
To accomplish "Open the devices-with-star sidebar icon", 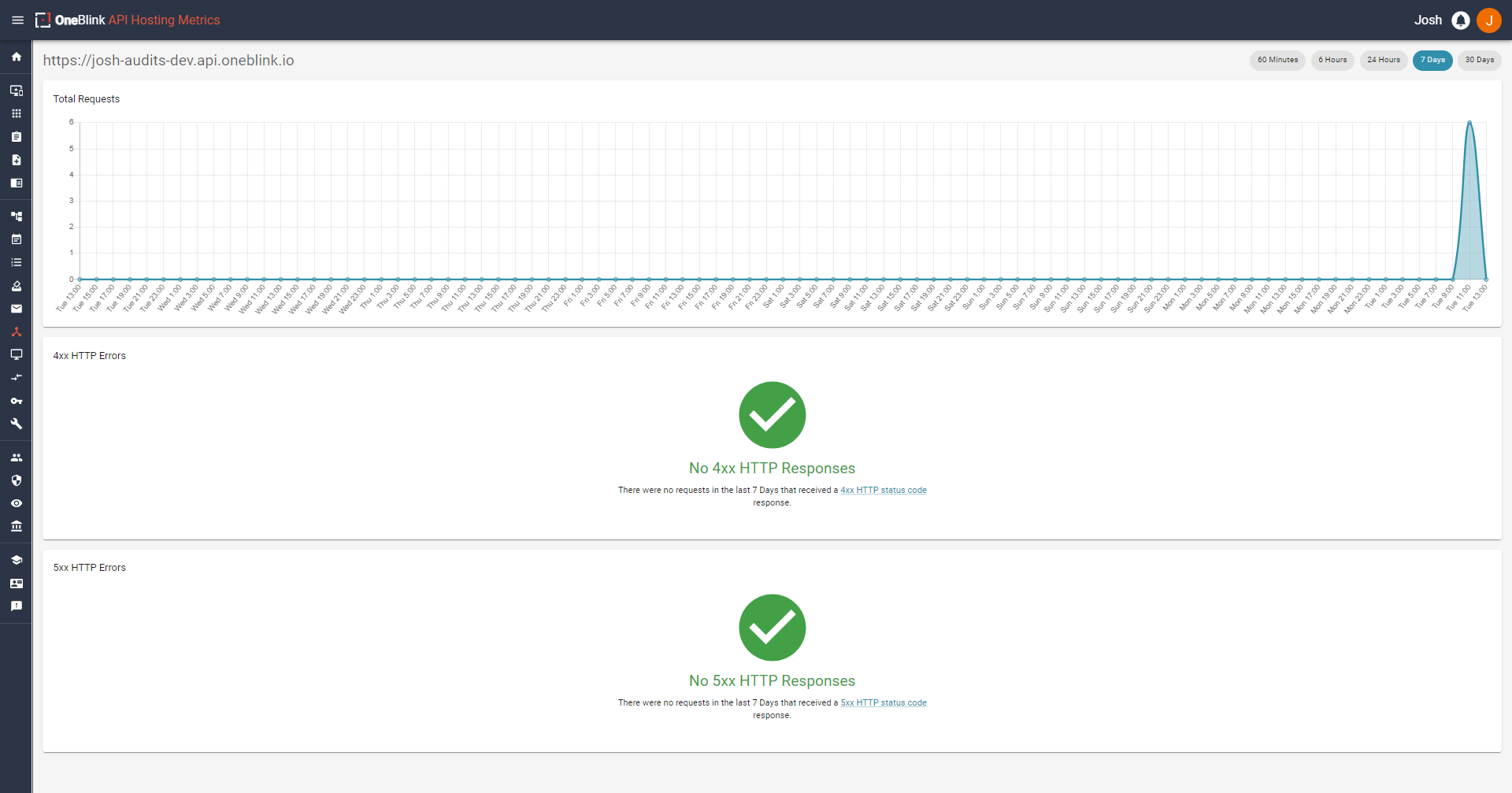I will [x=17, y=91].
